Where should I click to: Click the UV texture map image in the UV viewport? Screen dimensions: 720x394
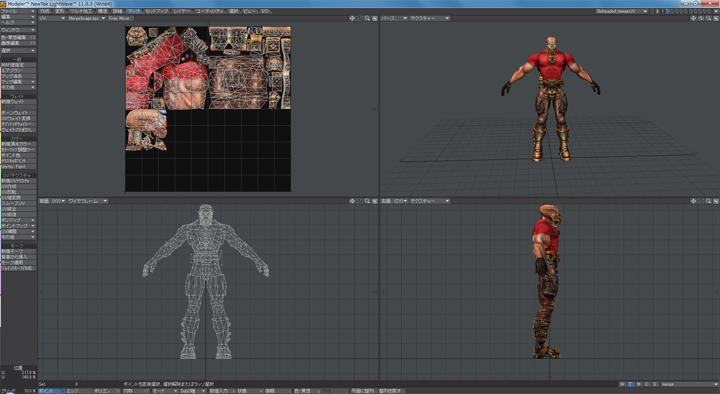(208, 109)
